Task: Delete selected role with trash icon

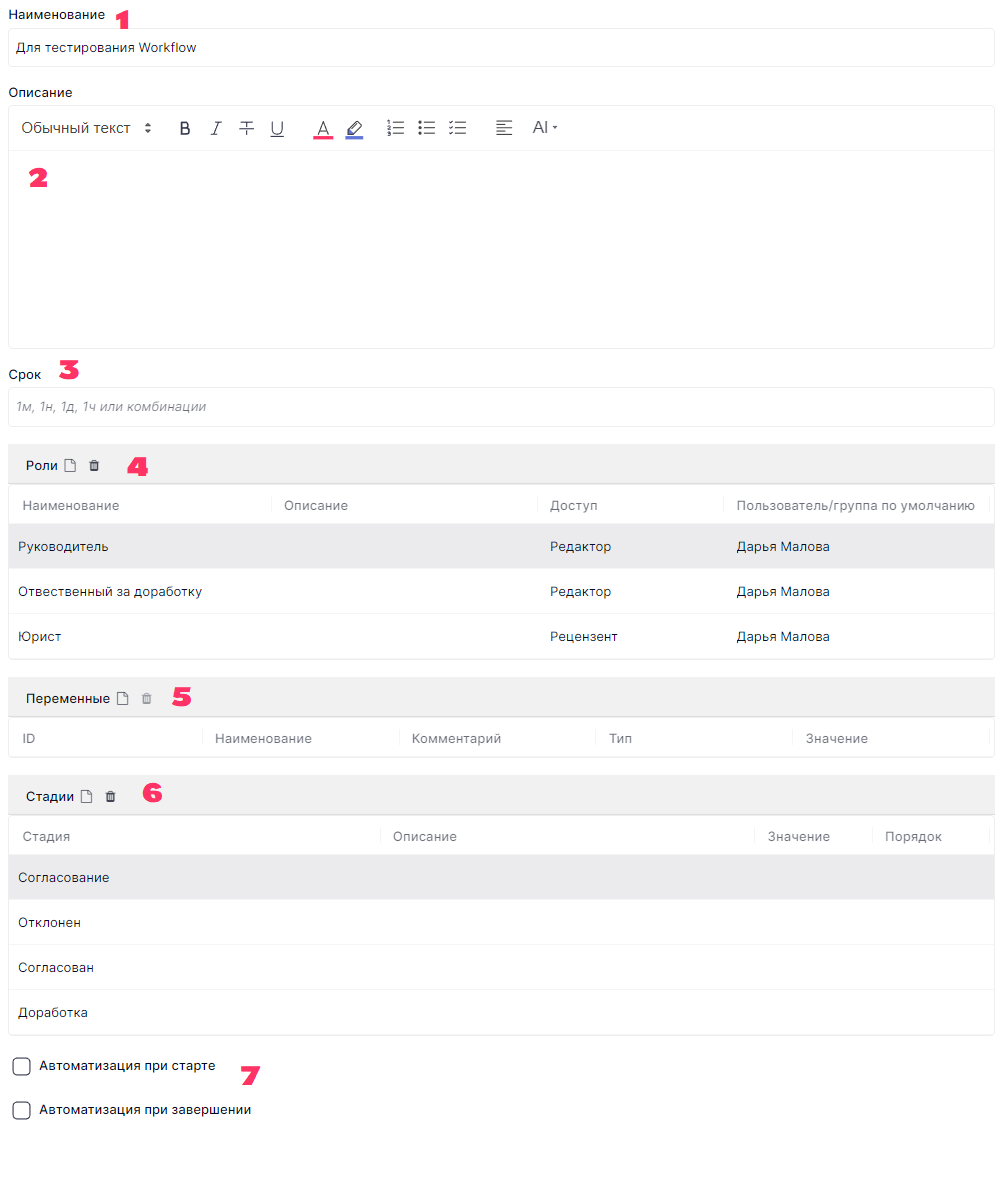Action: click(x=94, y=465)
